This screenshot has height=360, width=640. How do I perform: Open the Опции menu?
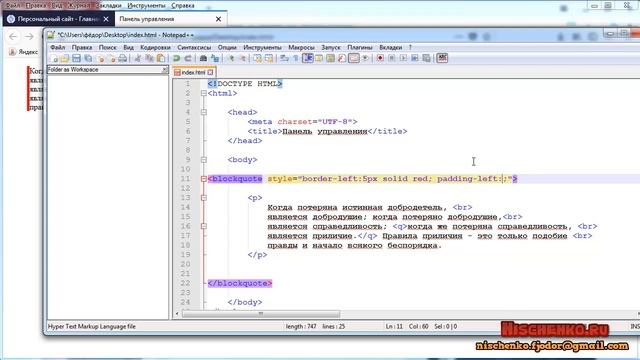click(227, 47)
